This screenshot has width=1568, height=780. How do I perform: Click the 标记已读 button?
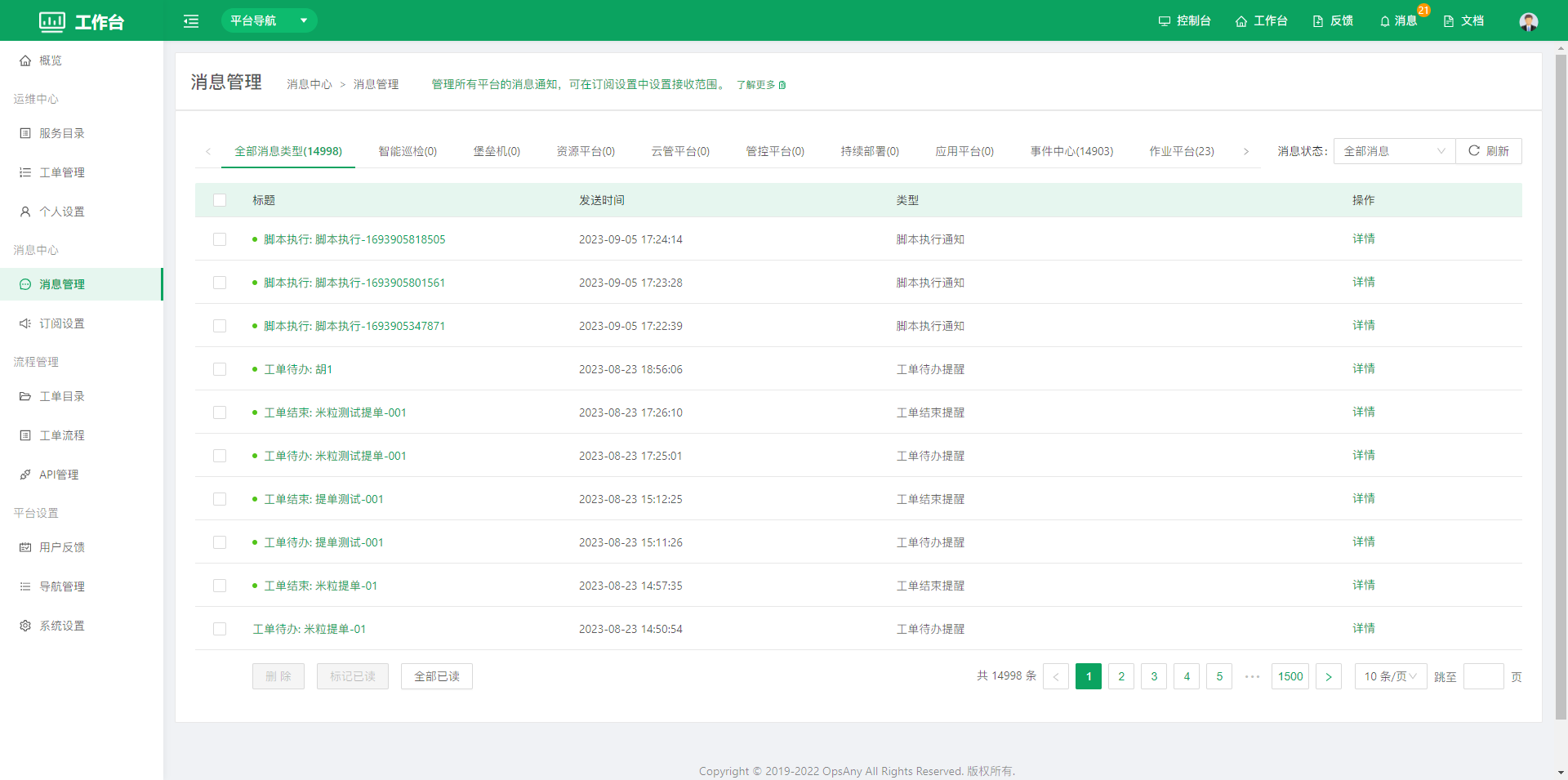tap(353, 676)
